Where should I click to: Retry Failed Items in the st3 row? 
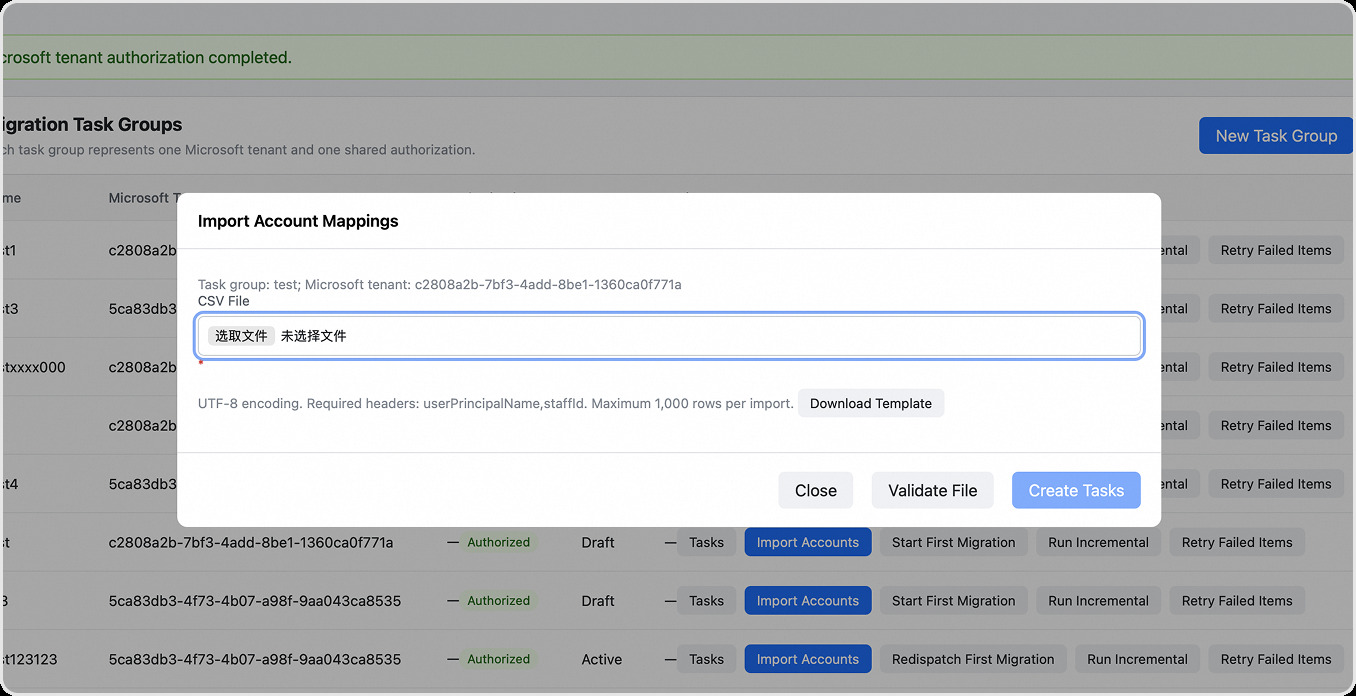pyautogui.click(x=1276, y=309)
